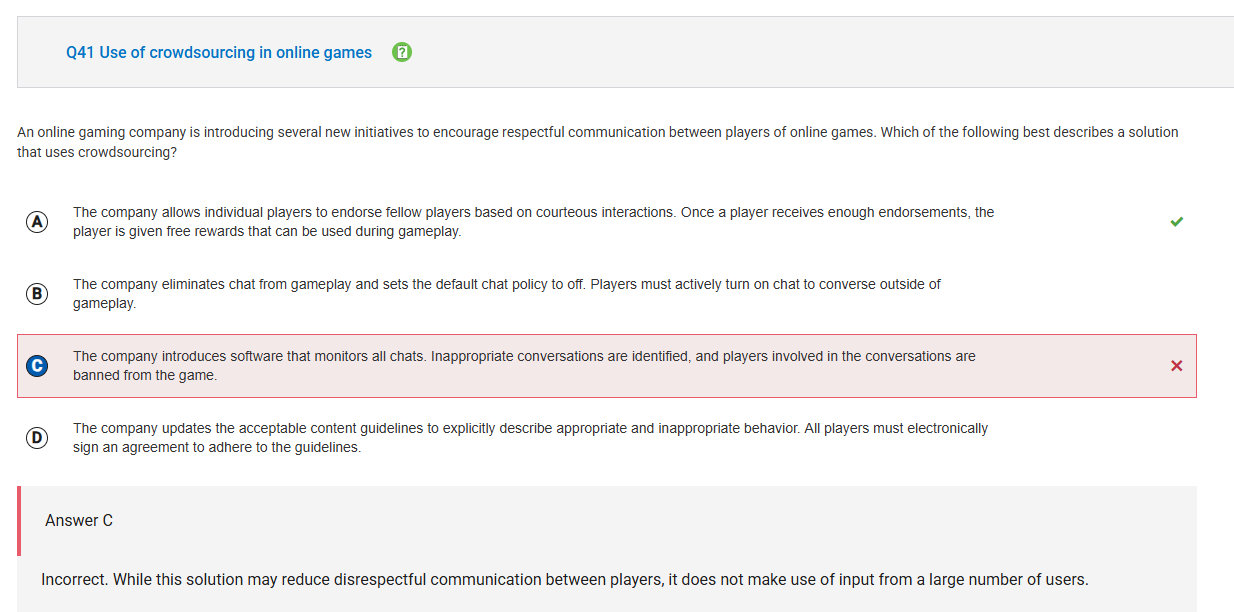Click the 'Answer C' feedback heading
This screenshot has height=612, width=1234.
[79, 520]
